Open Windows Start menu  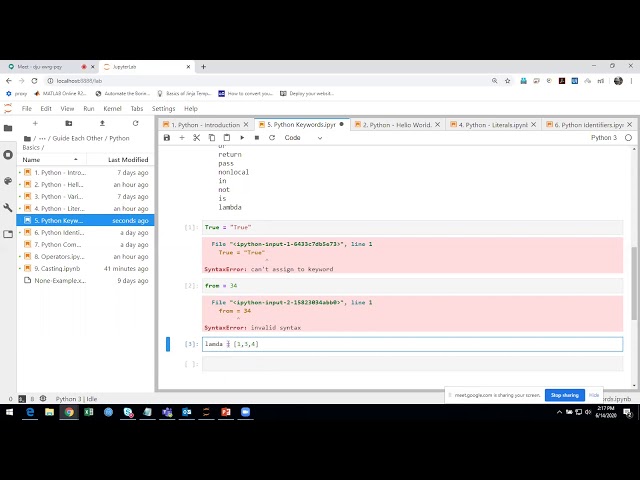(9, 412)
